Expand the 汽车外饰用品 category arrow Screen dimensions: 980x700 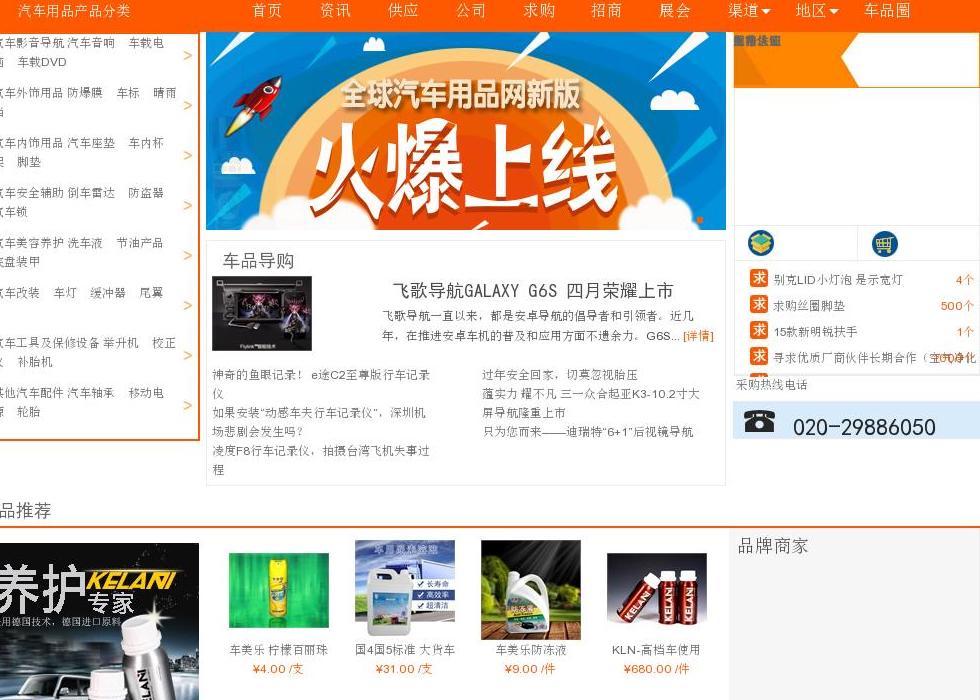(x=188, y=106)
